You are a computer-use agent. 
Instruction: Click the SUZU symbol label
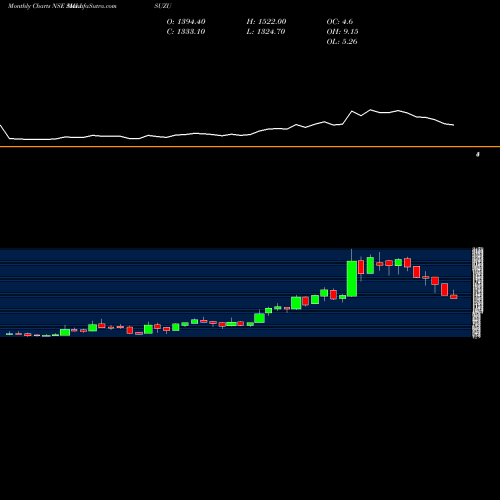(x=163, y=6)
